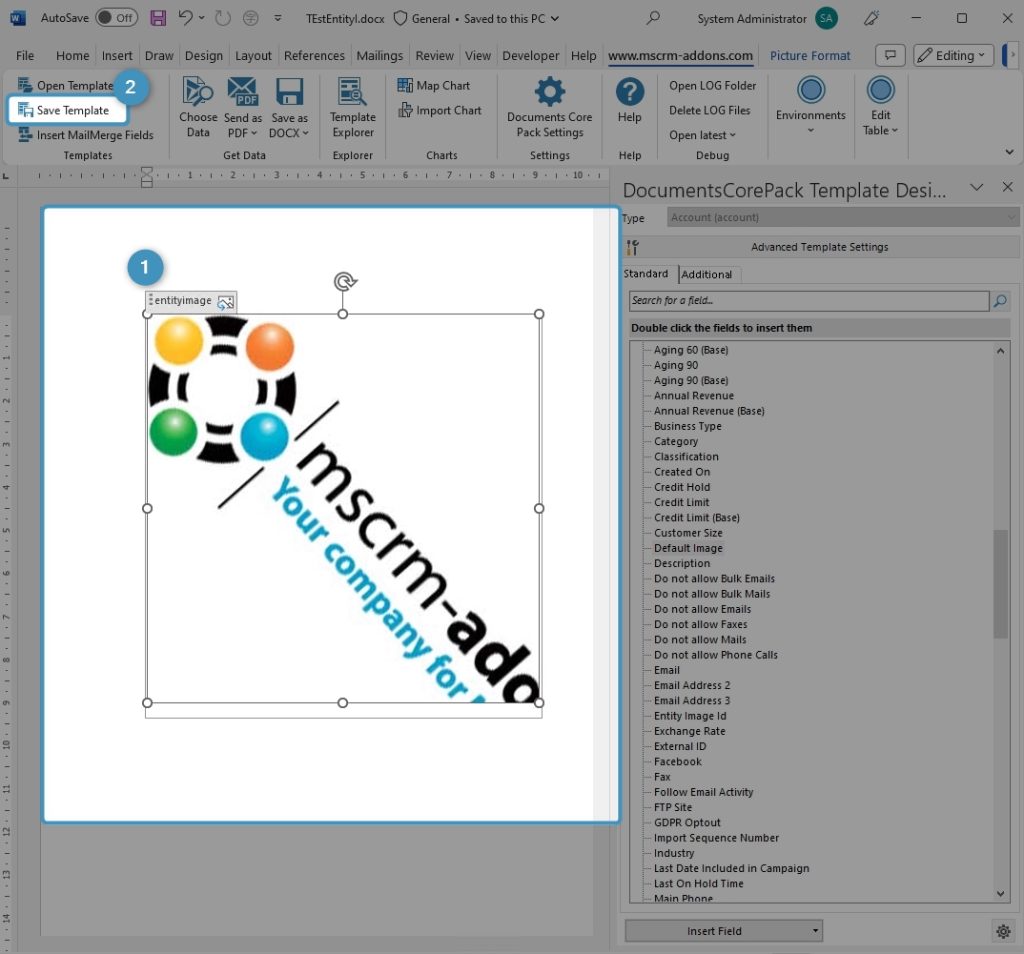Open Advanced Template Settings
This screenshot has width=1024, height=954.
tap(818, 247)
